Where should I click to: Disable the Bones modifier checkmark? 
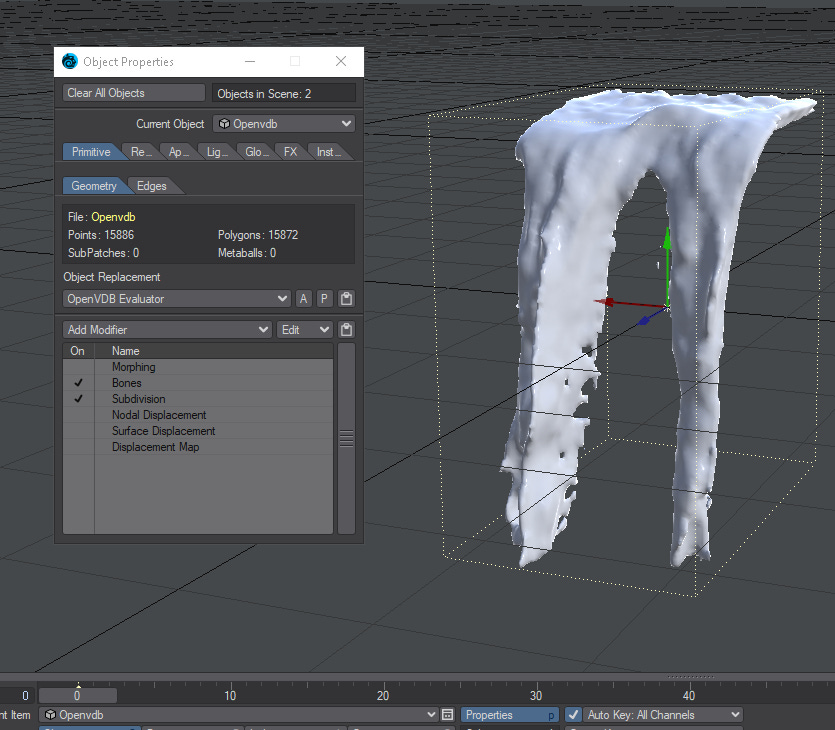coord(78,383)
